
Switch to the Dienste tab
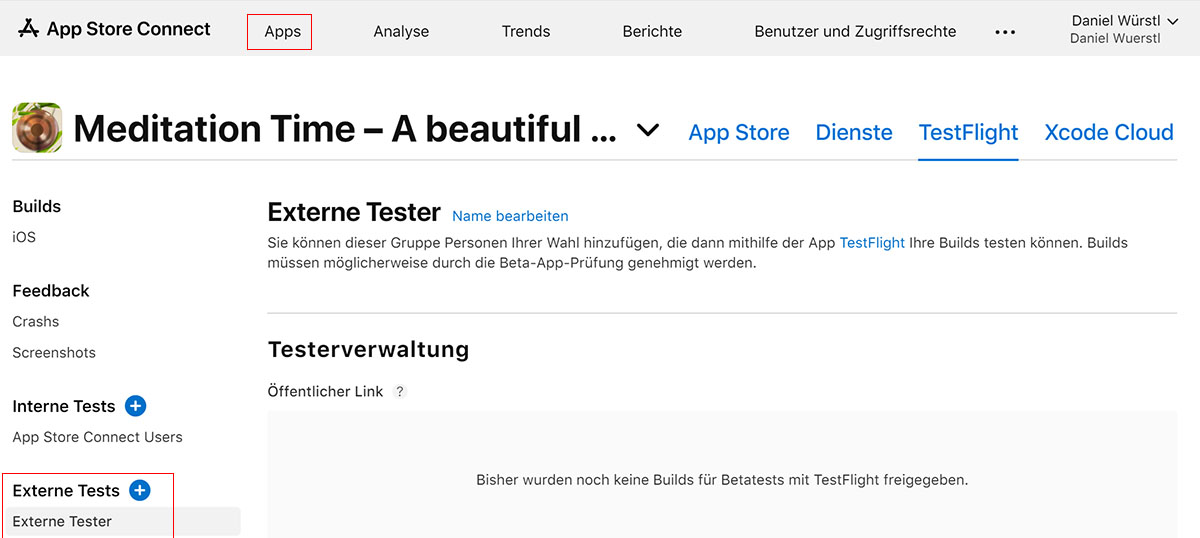point(854,132)
